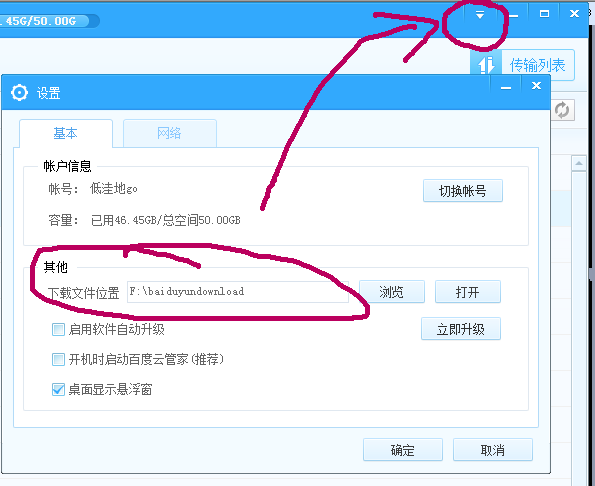Click the scrollbar up arrow on right
Viewport: 595px width, 486px height.
click(579, 164)
